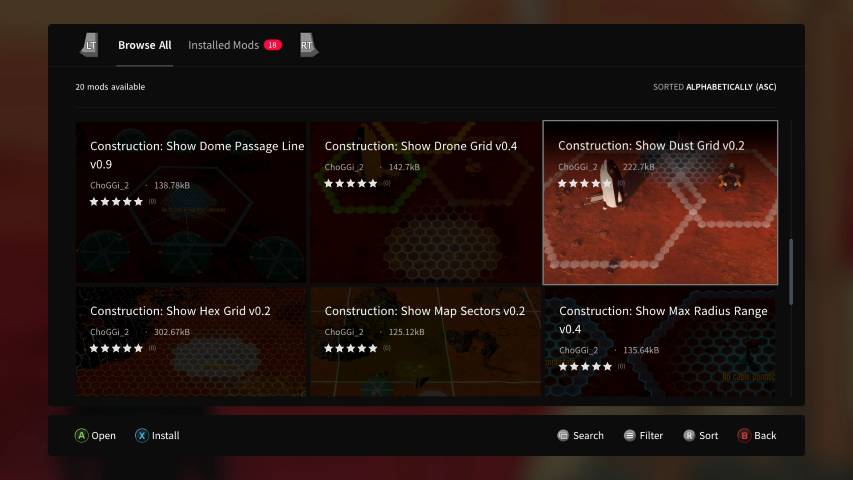853x480 pixels.
Task: Open the Installed Mods tab
Action: (223, 46)
